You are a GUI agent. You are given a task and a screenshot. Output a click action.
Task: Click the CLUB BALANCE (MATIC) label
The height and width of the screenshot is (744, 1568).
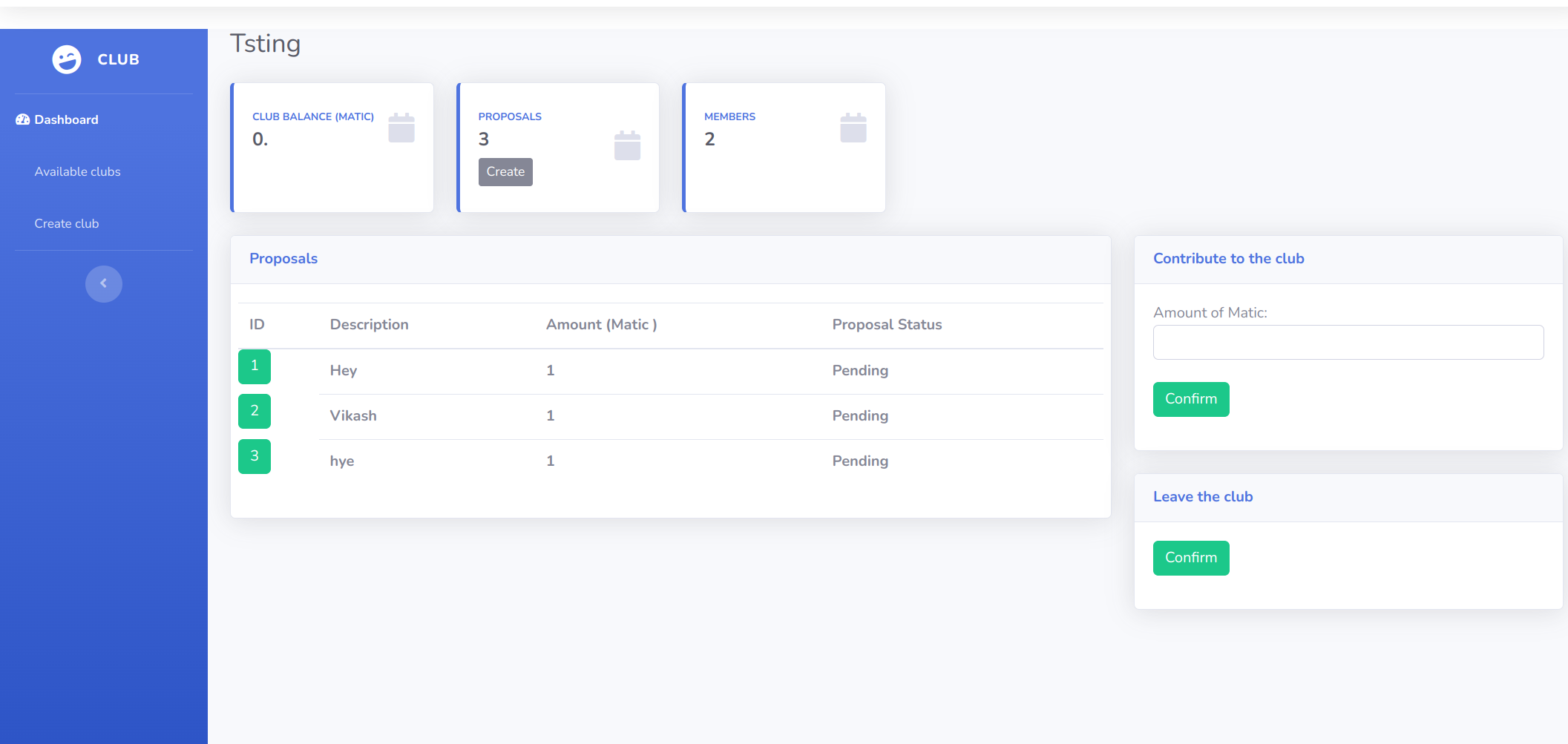313,117
